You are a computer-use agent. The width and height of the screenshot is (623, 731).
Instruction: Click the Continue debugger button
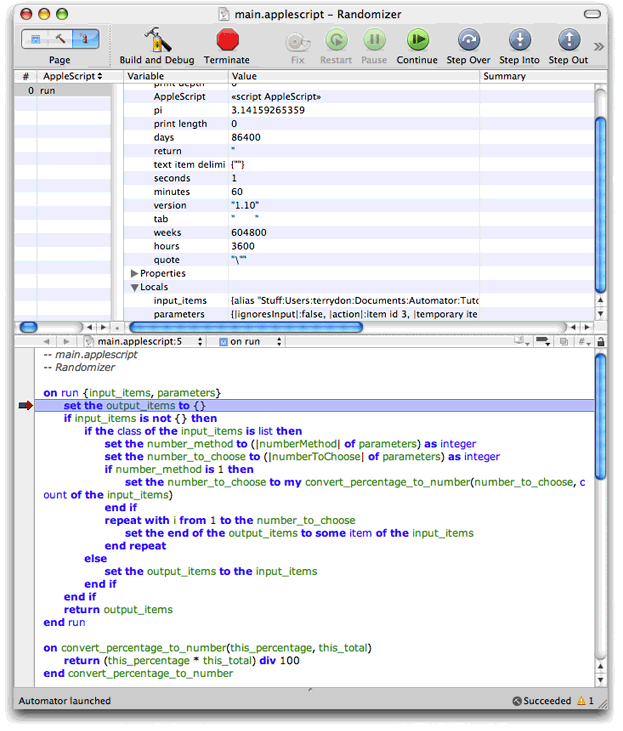click(x=417, y=40)
